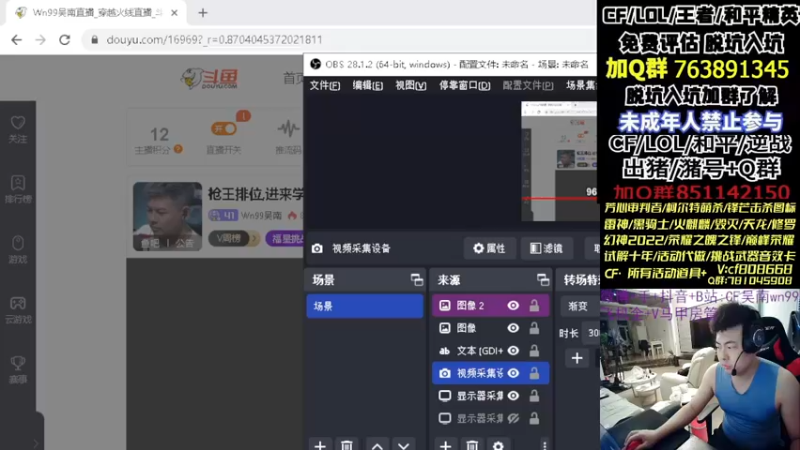Close the Wn99 browser tab

174,13
